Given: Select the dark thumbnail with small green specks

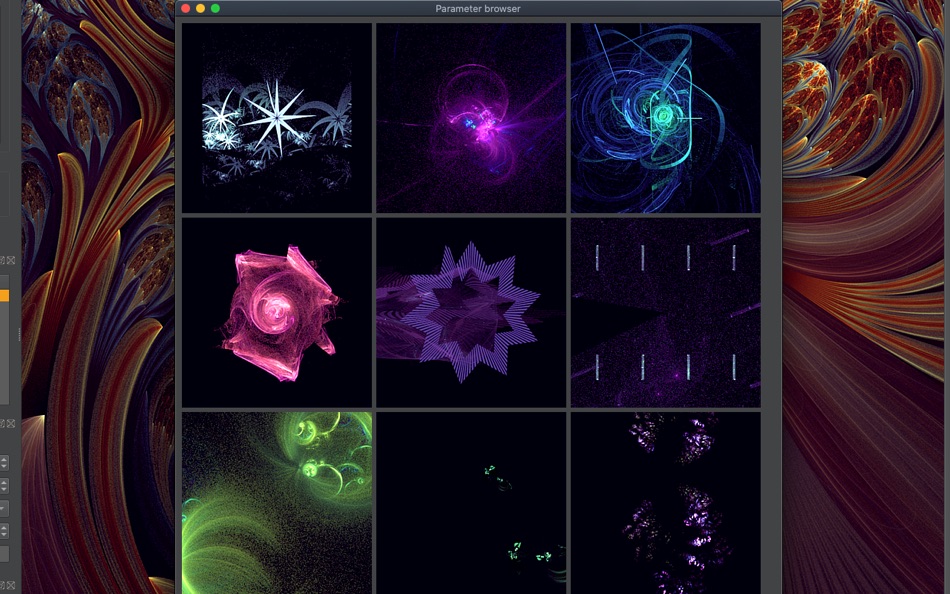Looking at the screenshot, I should point(471,505).
